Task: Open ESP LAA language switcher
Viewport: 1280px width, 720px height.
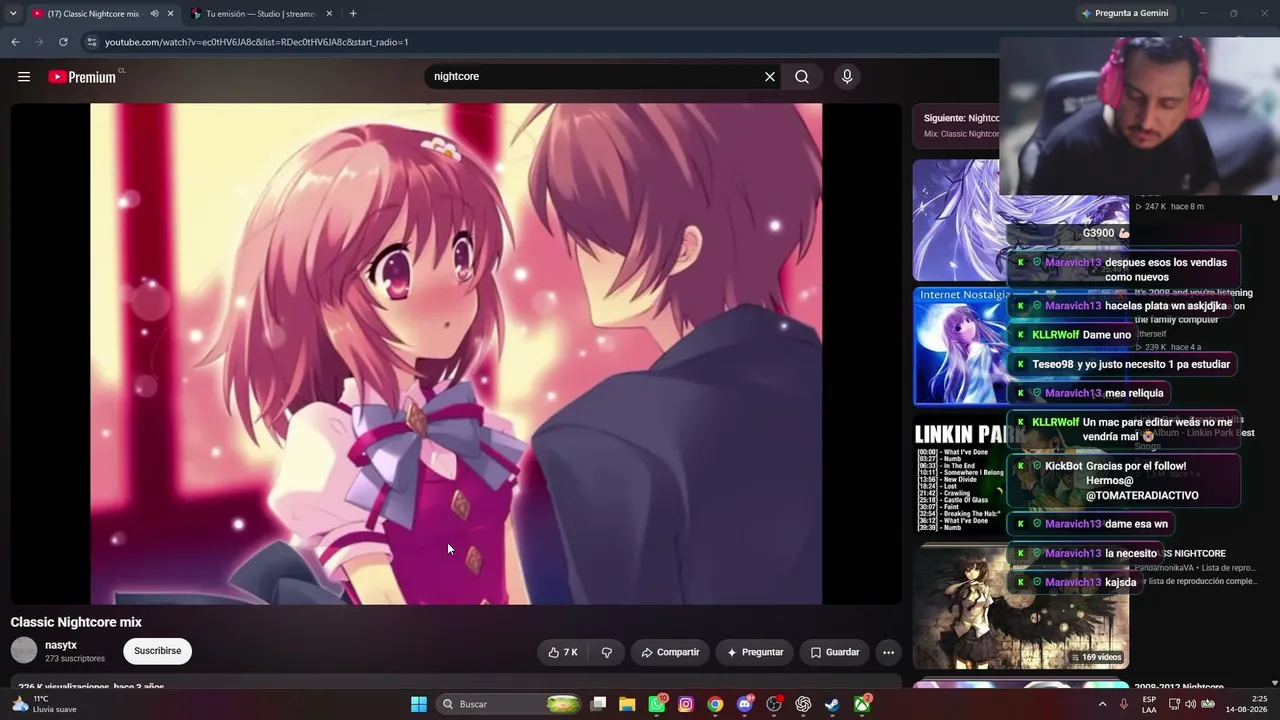Action: click(1150, 704)
